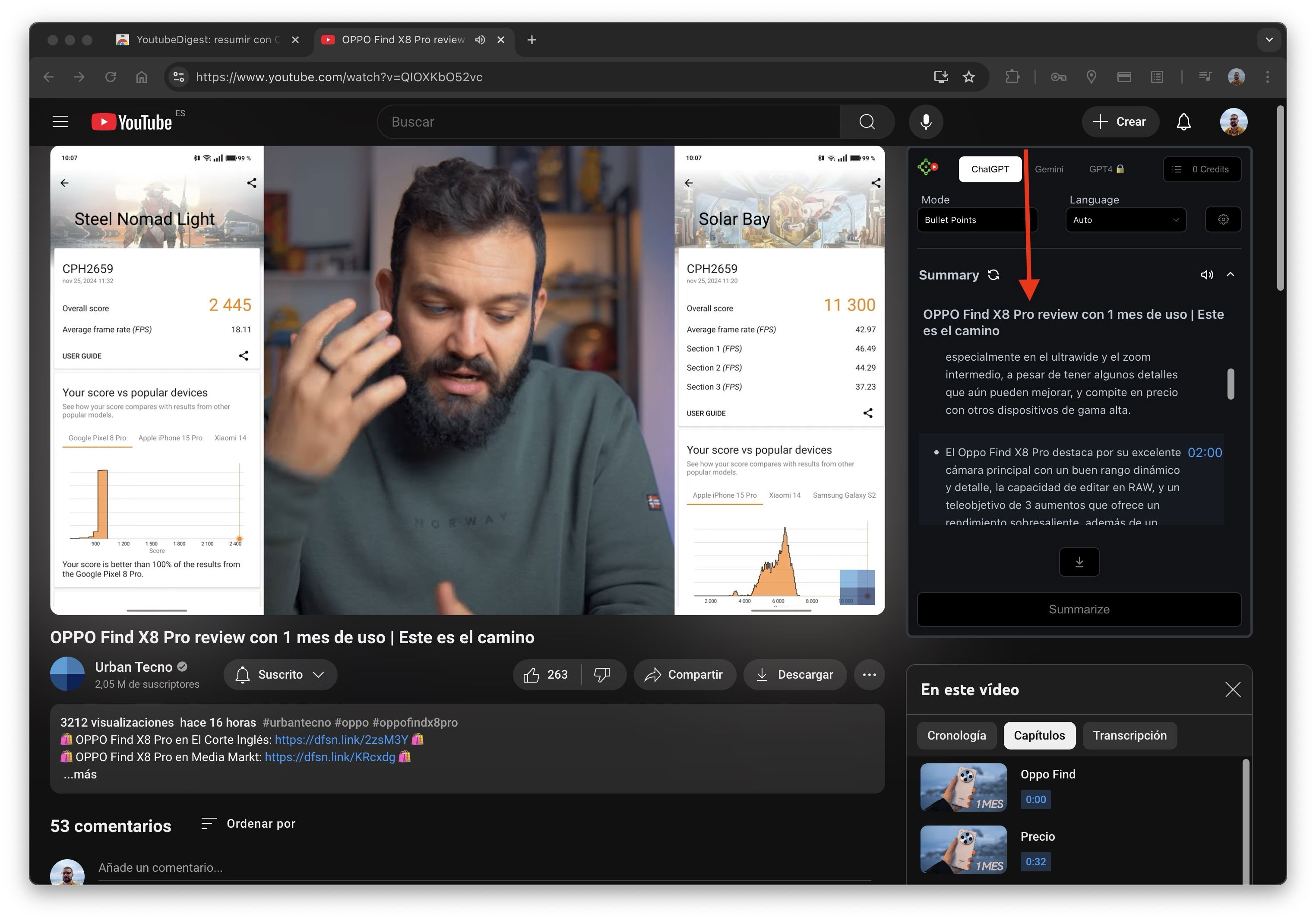Image resolution: width=1316 pixels, height=921 pixels.
Task: Dislike the video with thumbs down
Action: (x=602, y=675)
